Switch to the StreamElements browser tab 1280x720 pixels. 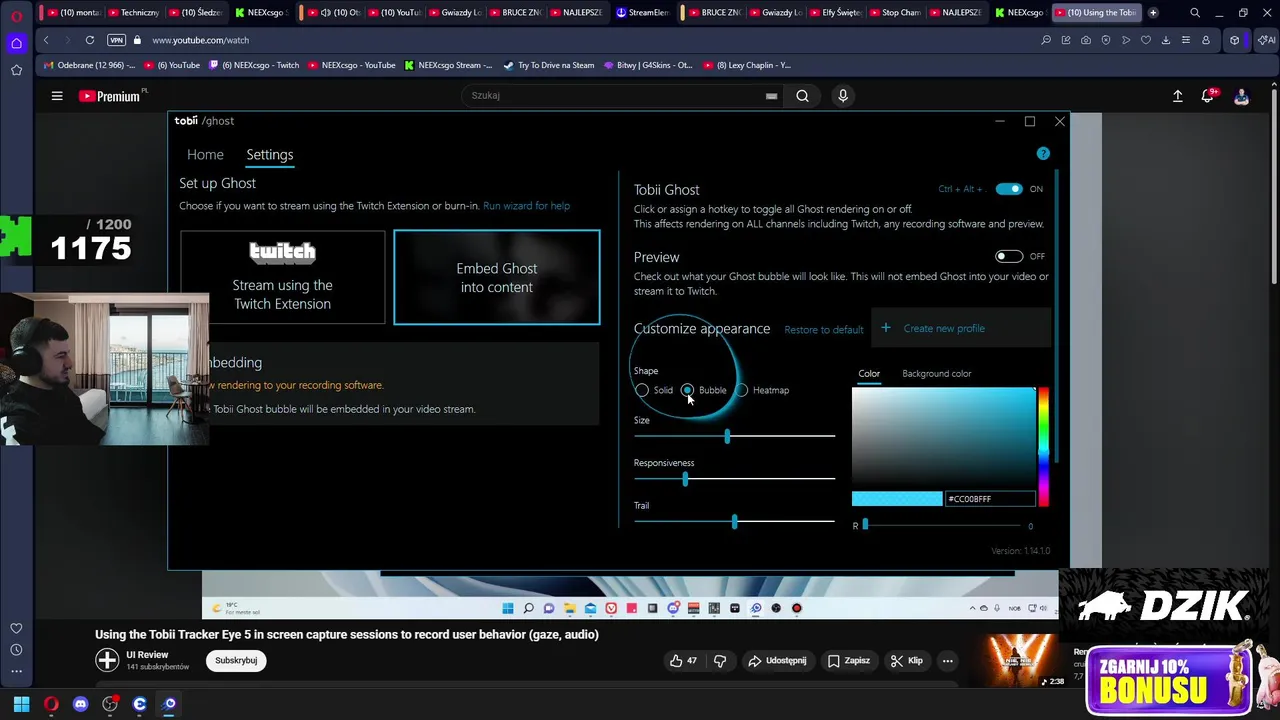pyautogui.click(x=643, y=13)
